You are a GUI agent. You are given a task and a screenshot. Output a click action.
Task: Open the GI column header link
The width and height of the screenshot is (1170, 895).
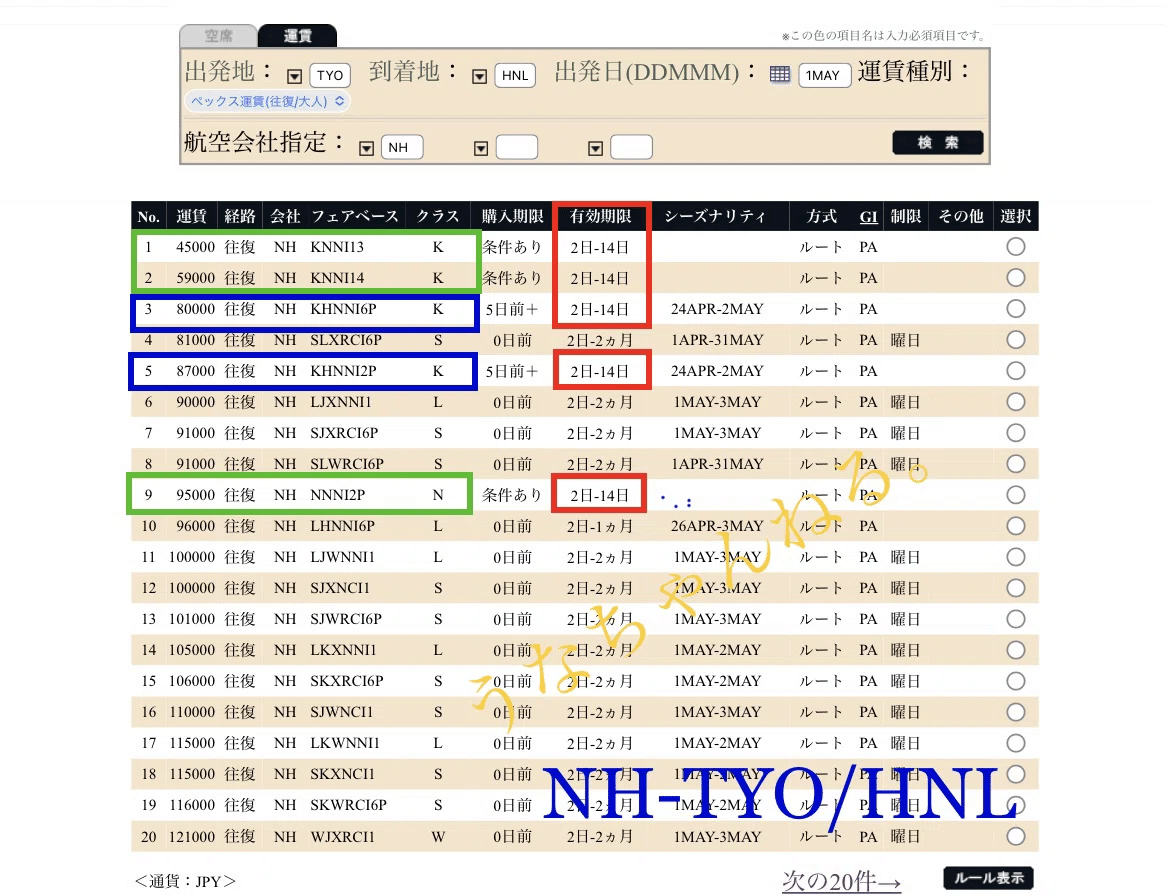pos(869,216)
